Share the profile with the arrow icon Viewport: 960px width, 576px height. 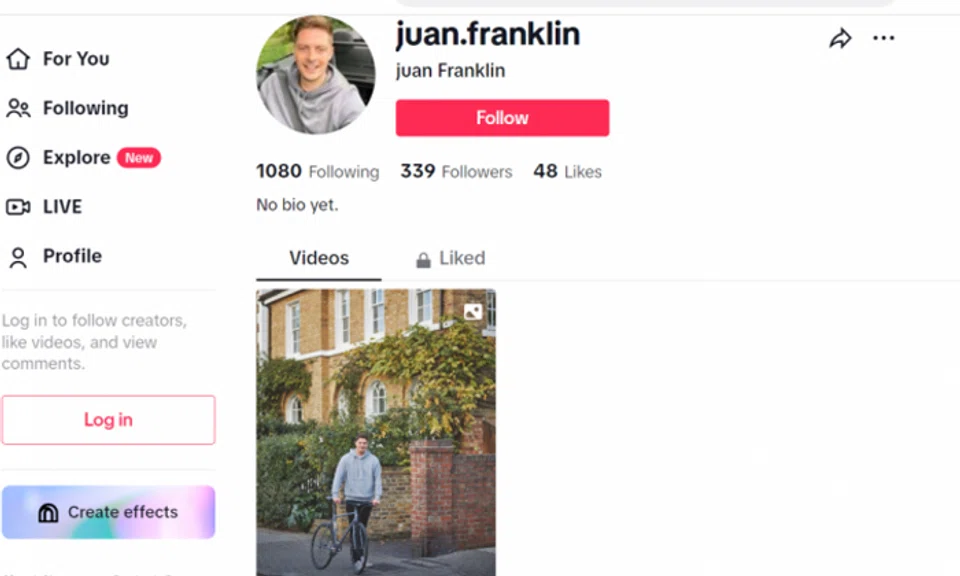(x=840, y=38)
